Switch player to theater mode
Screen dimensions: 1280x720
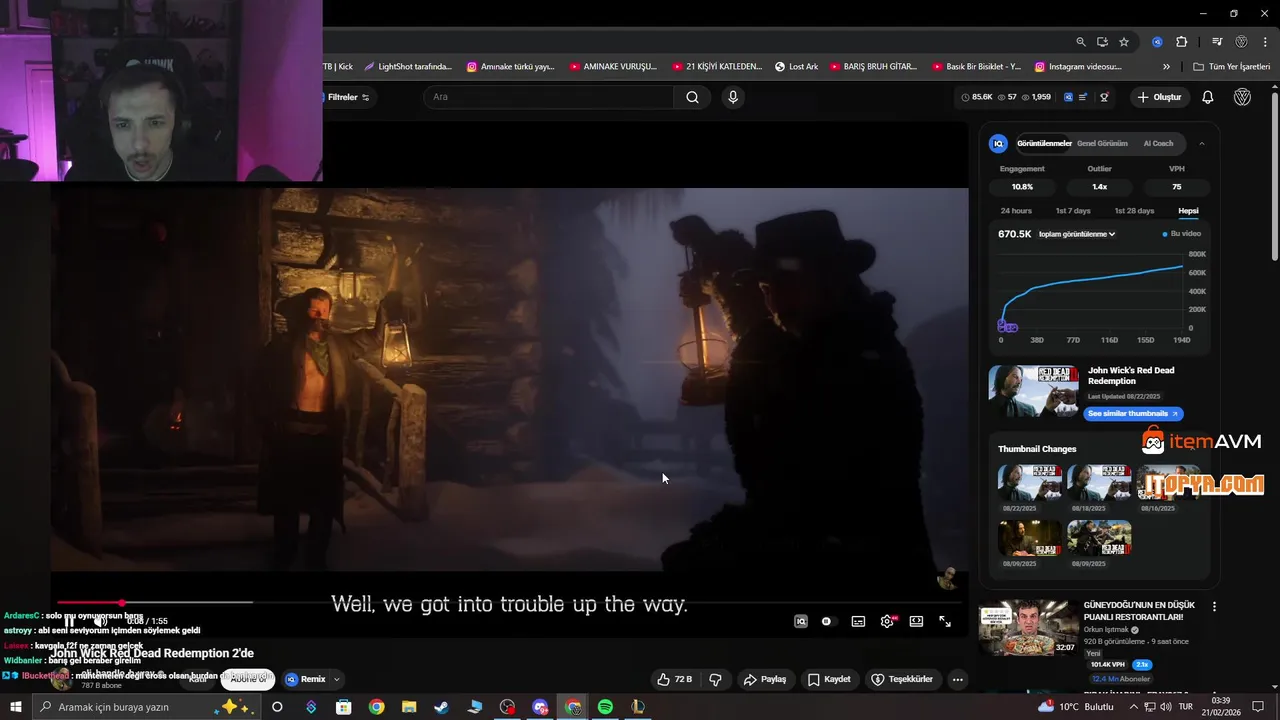[x=916, y=621]
